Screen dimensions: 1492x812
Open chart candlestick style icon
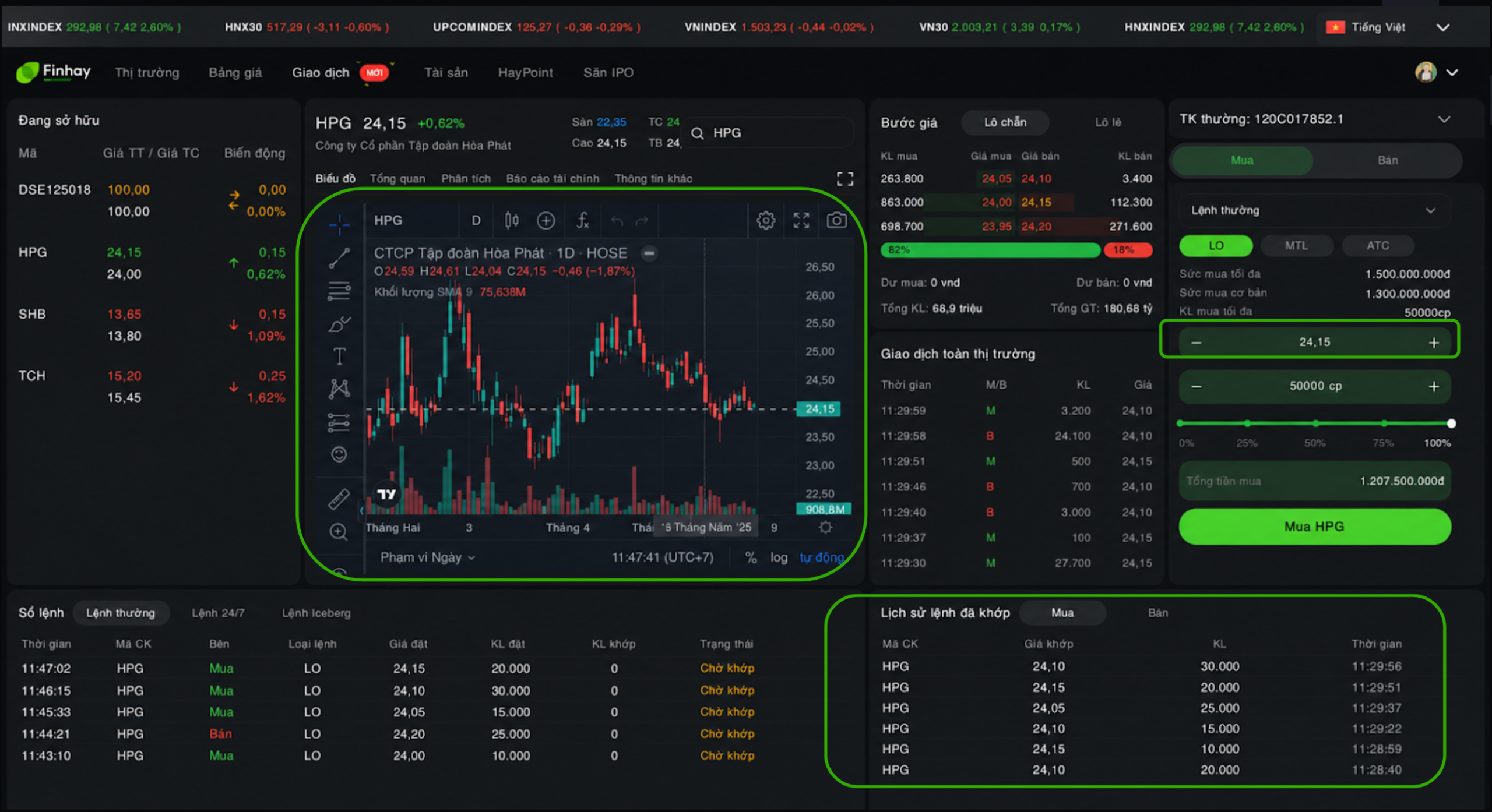(x=512, y=220)
